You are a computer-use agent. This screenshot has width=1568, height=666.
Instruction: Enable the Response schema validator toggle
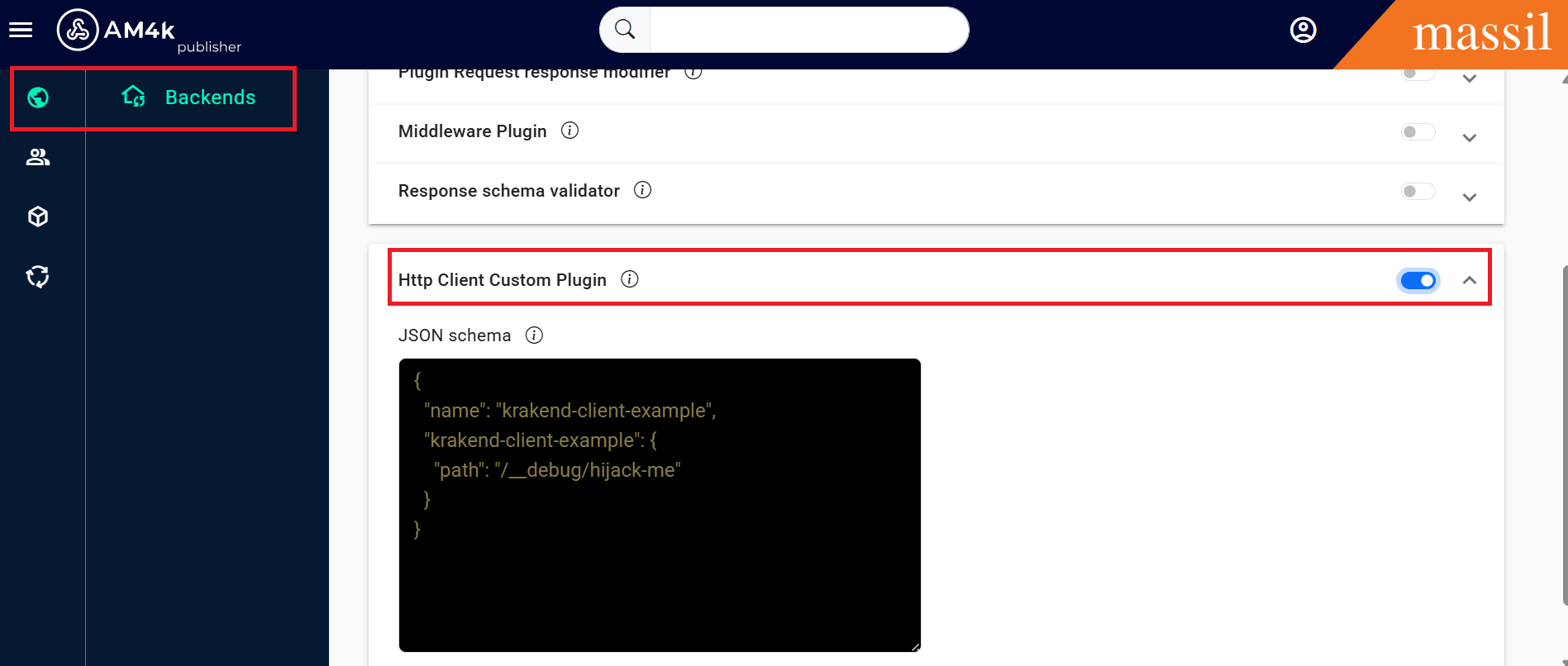(1418, 192)
